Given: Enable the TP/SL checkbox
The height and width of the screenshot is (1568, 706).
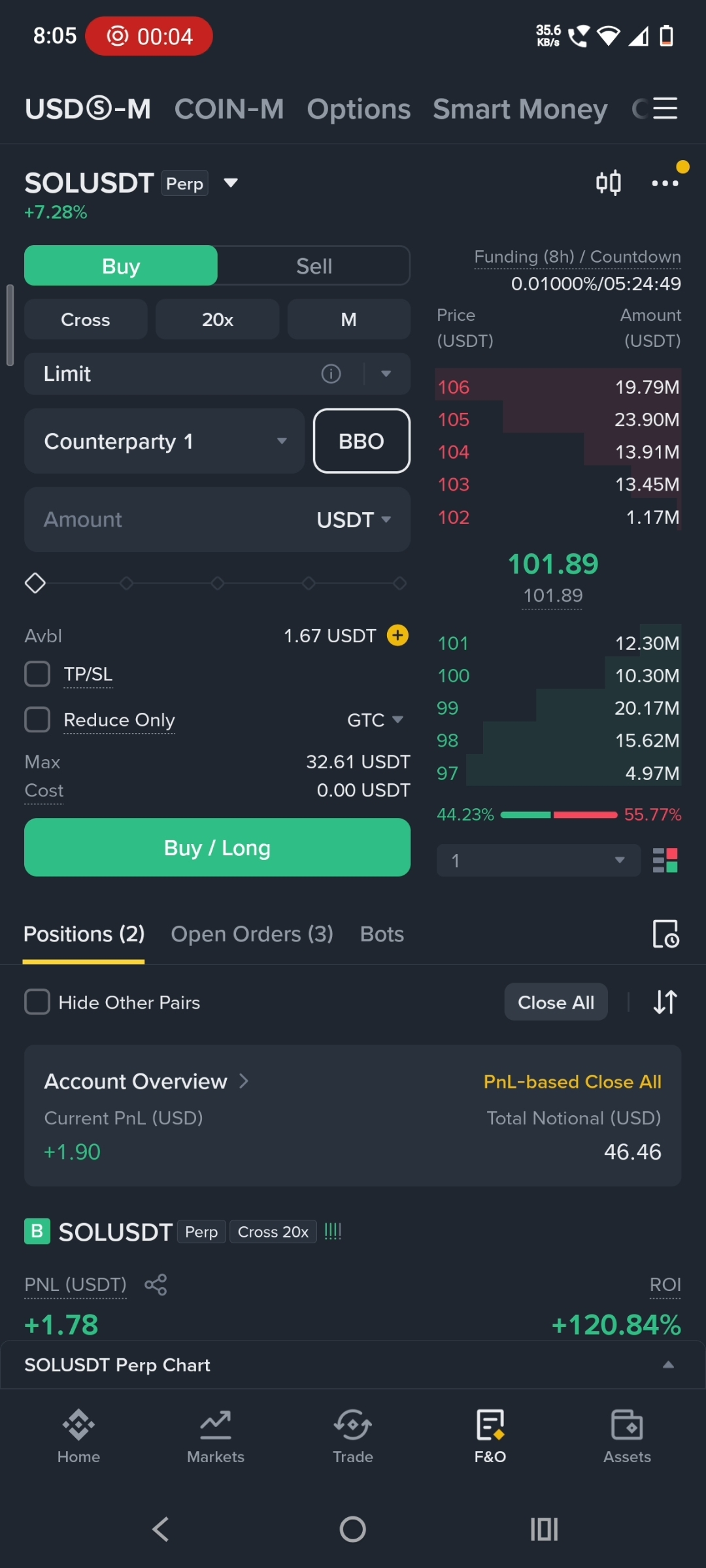Looking at the screenshot, I should [37, 674].
